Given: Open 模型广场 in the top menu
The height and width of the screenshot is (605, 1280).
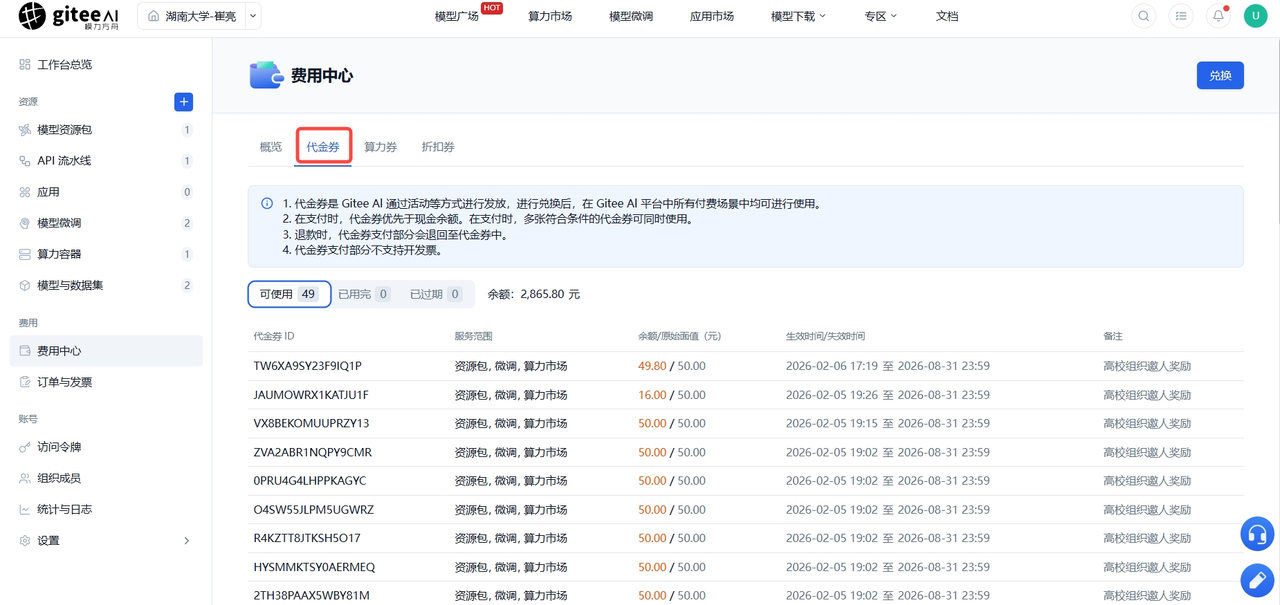Looking at the screenshot, I should click(x=456, y=16).
